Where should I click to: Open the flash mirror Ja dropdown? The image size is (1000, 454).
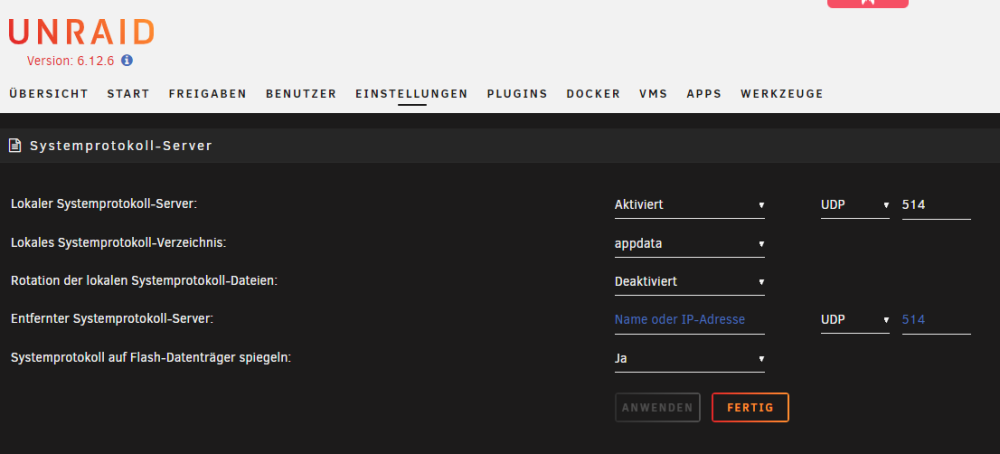point(689,358)
